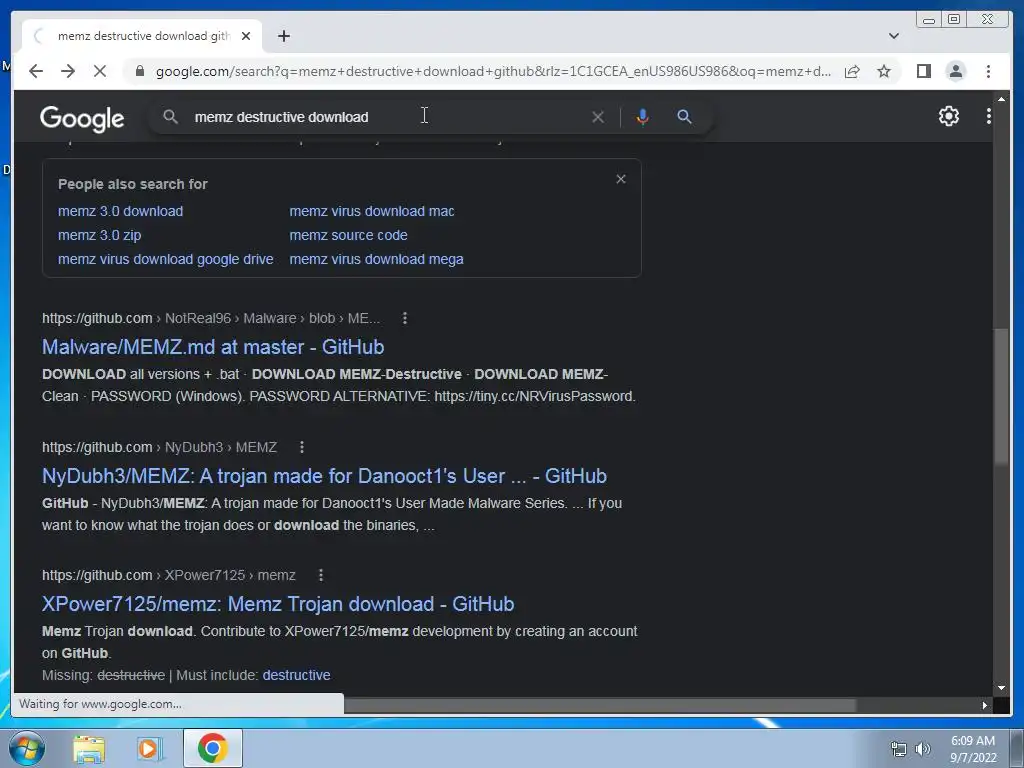Select the github.com XPower7125 memz breadcrumb
Viewport: 1024px width, 768px height.
[x=168, y=575]
